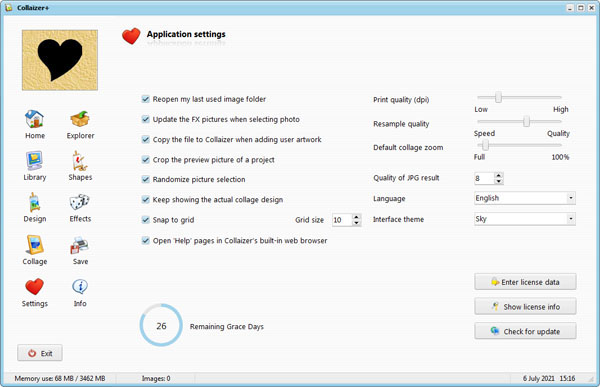The height and width of the screenshot is (387, 600).
Task: Click the Application settings heading
Action: (186, 34)
